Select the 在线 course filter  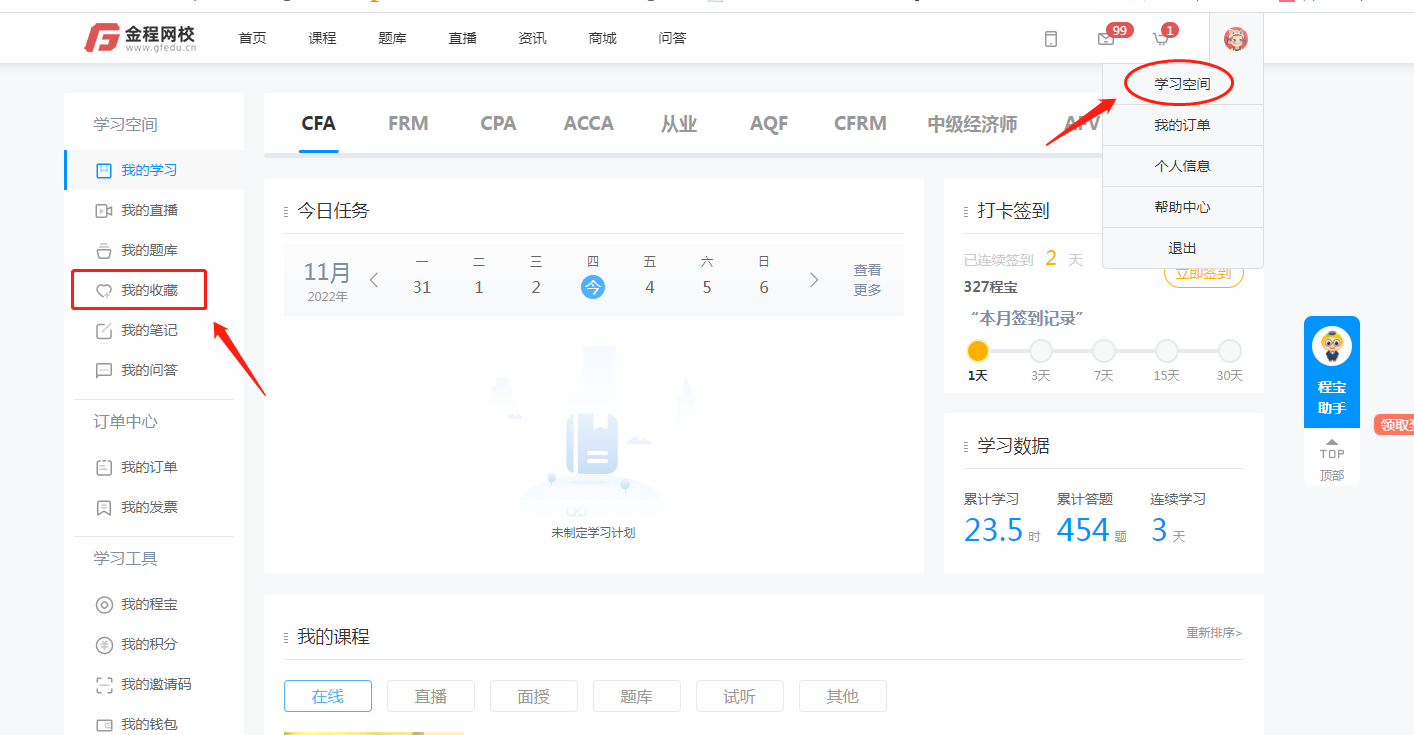tap(328, 696)
